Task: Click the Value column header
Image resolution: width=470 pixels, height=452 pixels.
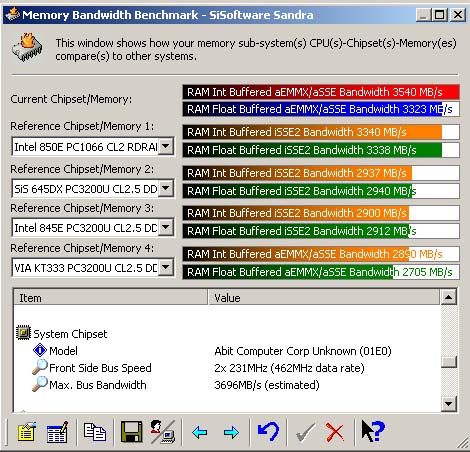Action: pyautogui.click(x=324, y=297)
